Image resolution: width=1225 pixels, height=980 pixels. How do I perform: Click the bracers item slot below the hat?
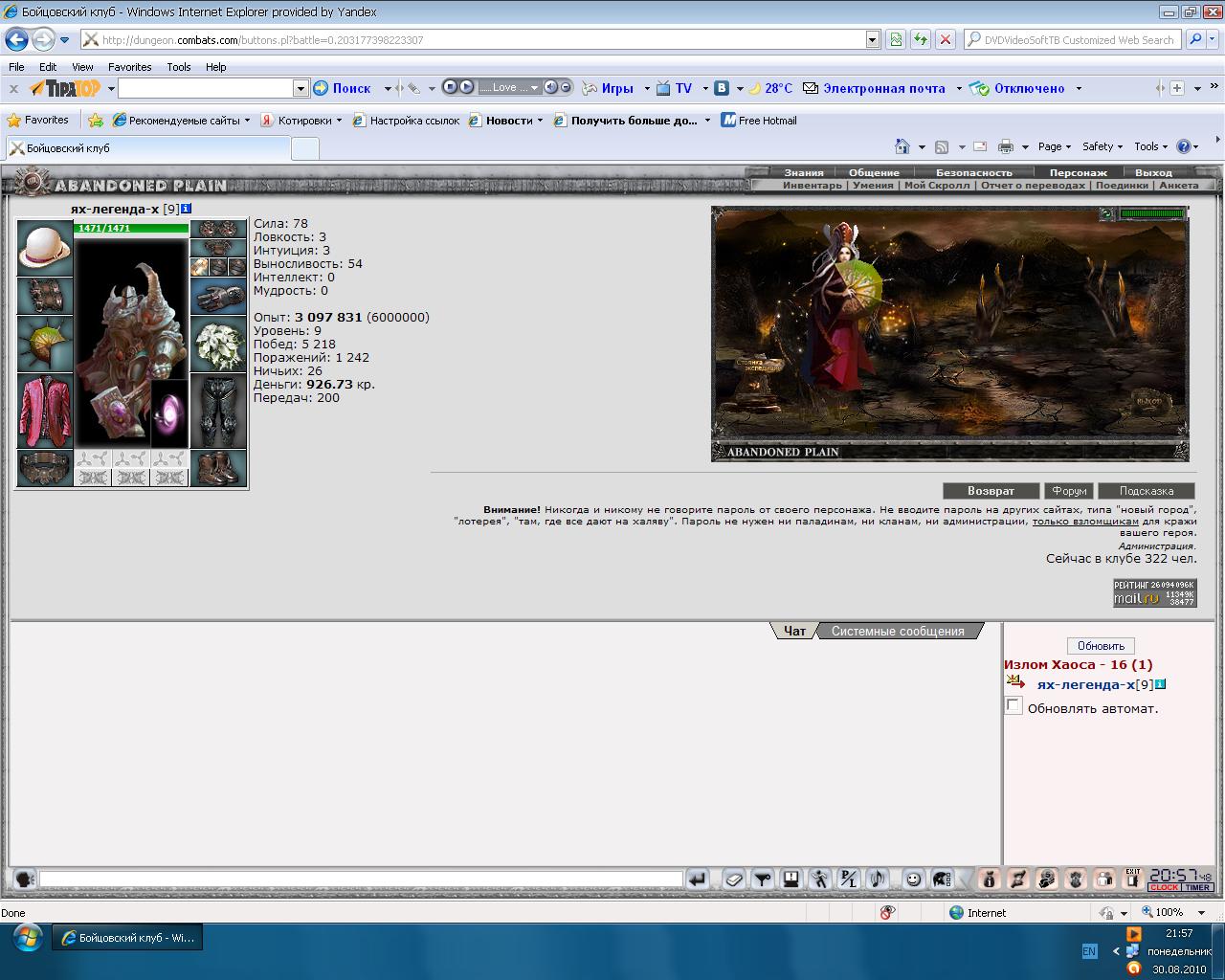(45, 296)
